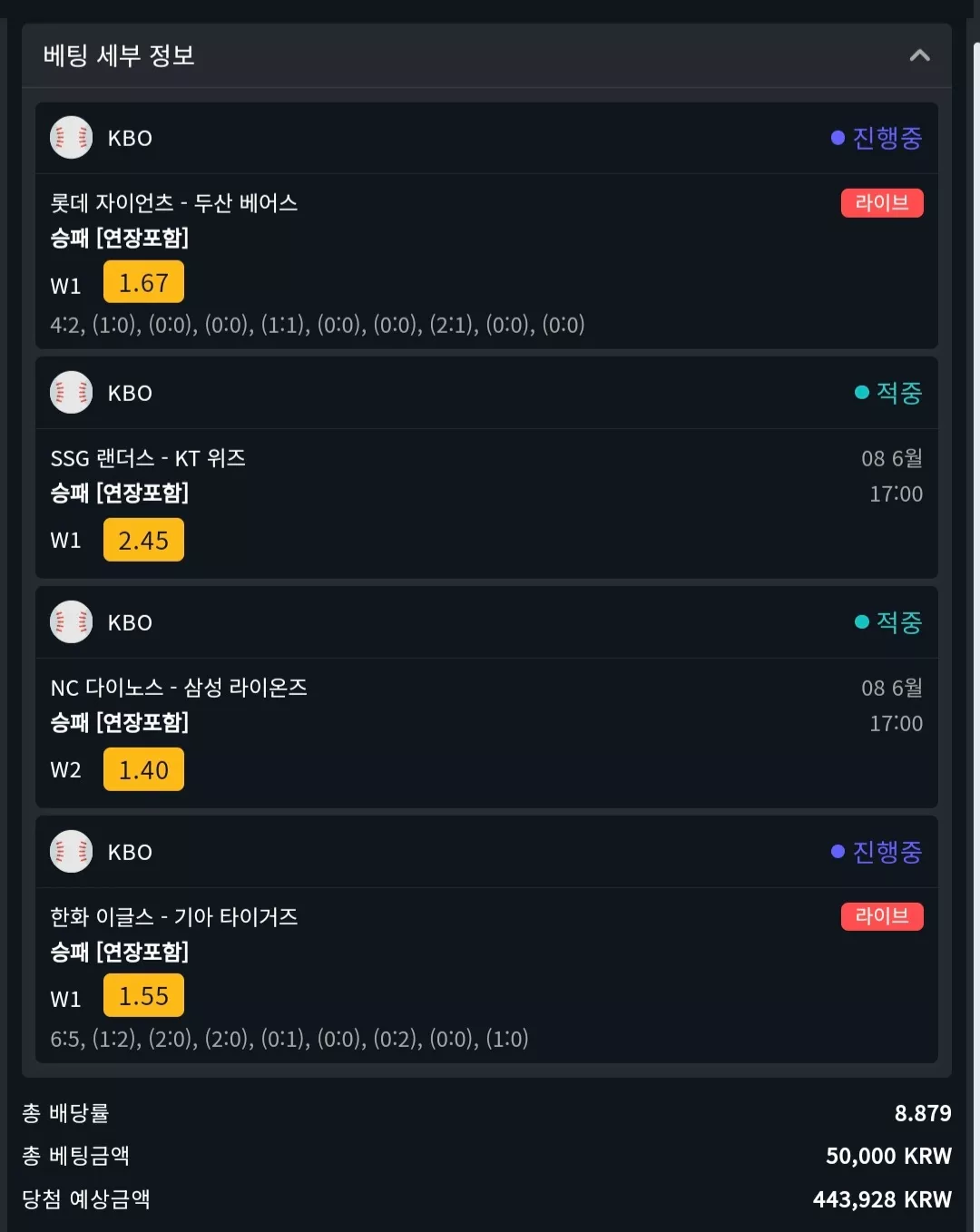980x1232 pixels.
Task: Collapse the 베팅 세부 정보 panel chevron
Action: [x=919, y=55]
